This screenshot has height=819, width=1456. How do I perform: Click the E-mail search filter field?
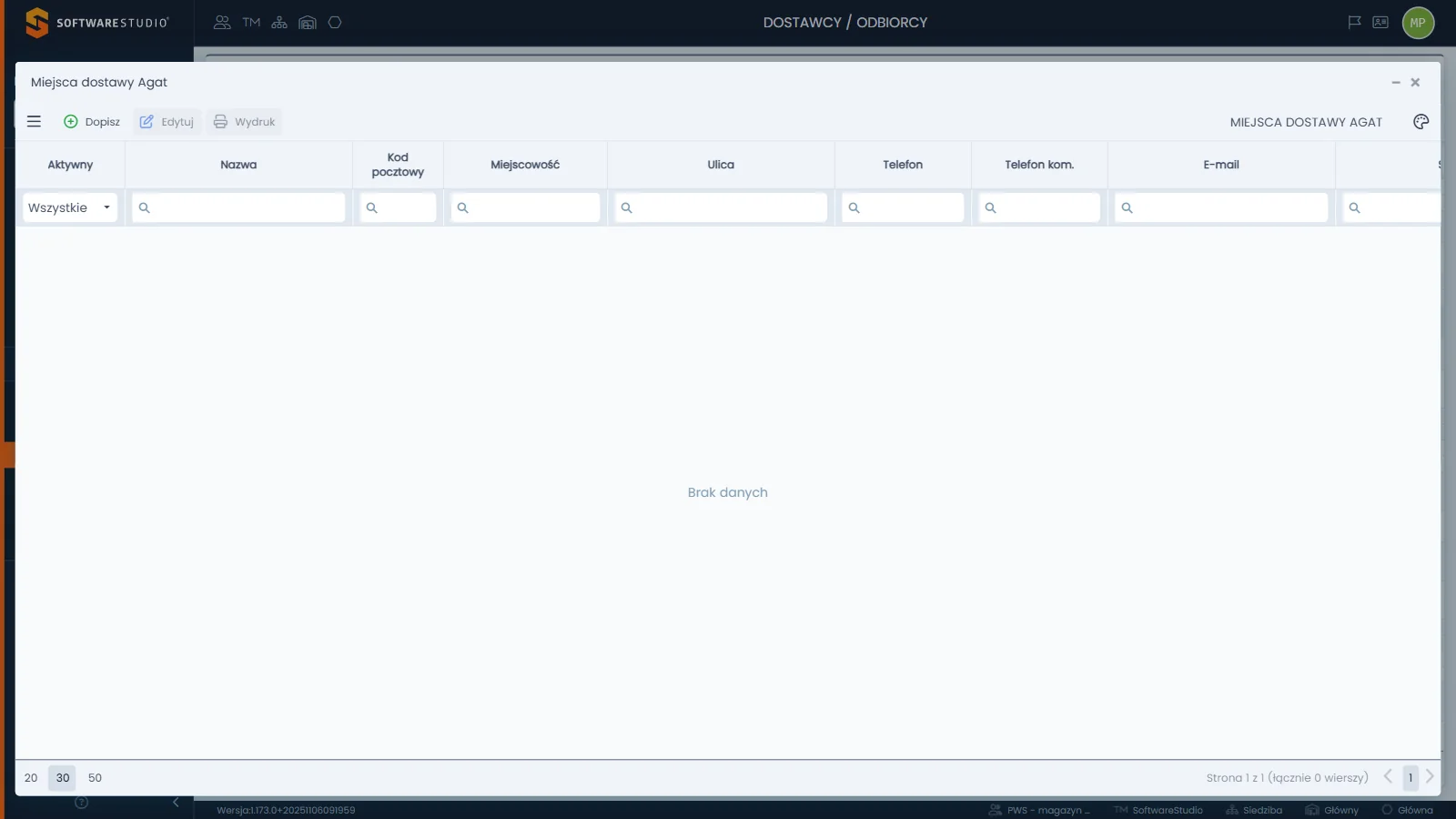pyautogui.click(x=1221, y=207)
